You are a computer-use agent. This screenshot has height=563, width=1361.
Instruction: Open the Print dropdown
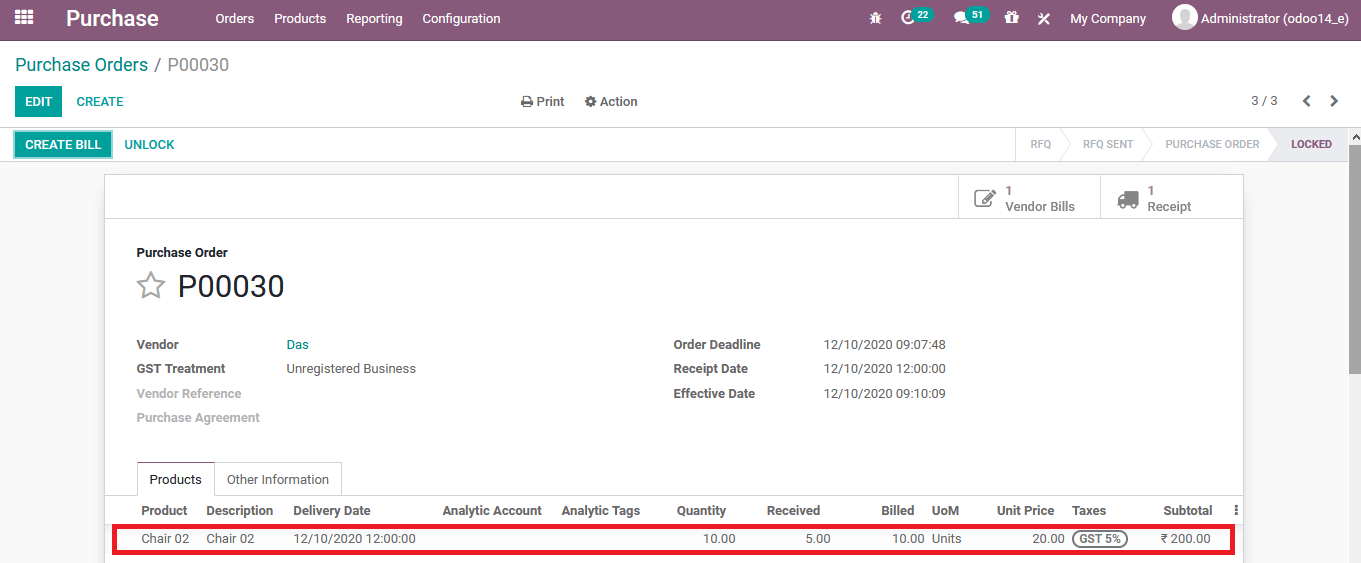click(542, 101)
